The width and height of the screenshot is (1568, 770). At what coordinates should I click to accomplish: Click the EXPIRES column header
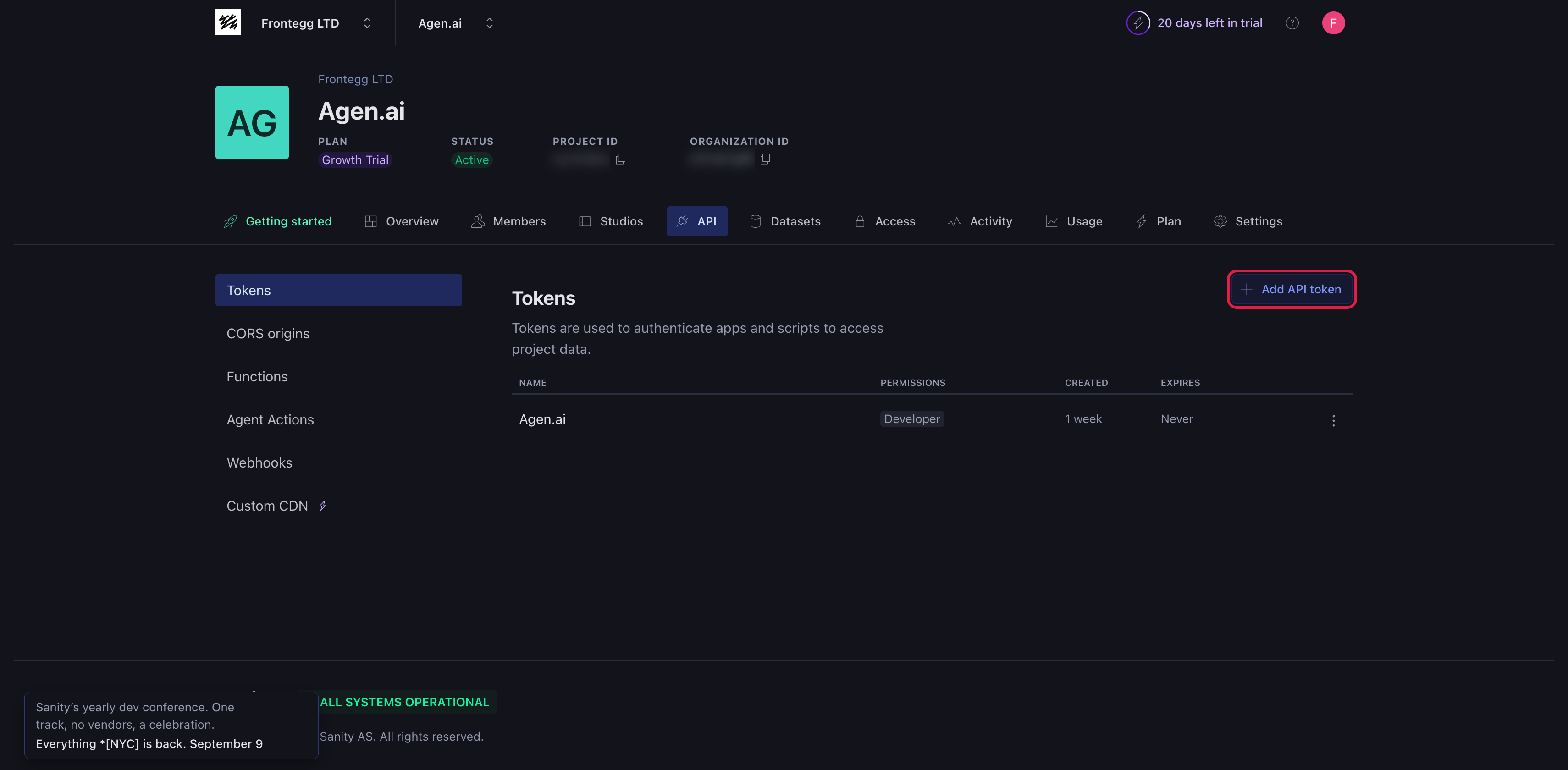pos(1180,383)
